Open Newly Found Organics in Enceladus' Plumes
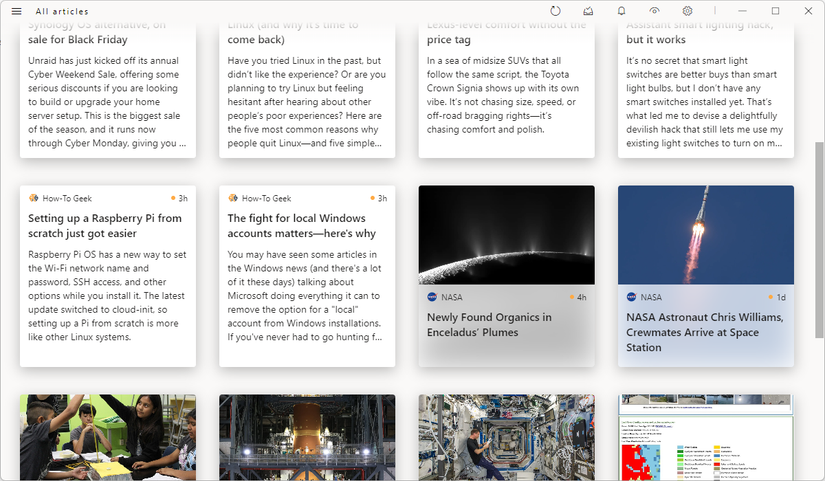Viewport: 825px width, 481px height. pos(489,325)
